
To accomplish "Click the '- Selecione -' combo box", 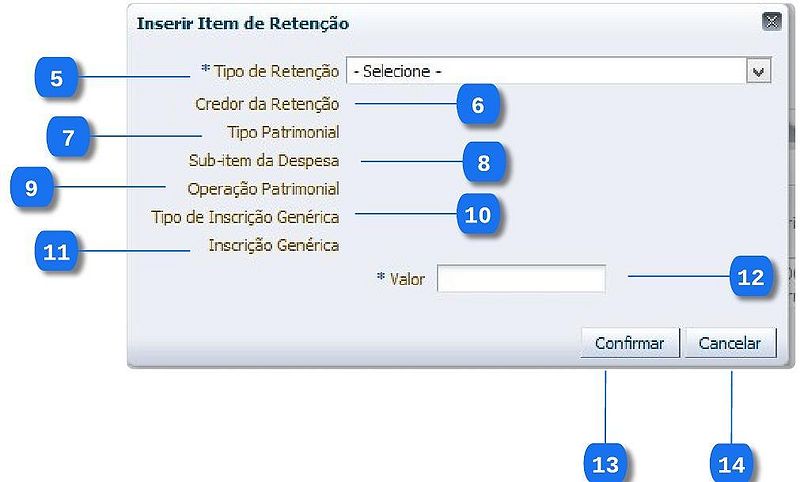I will point(546,72).
